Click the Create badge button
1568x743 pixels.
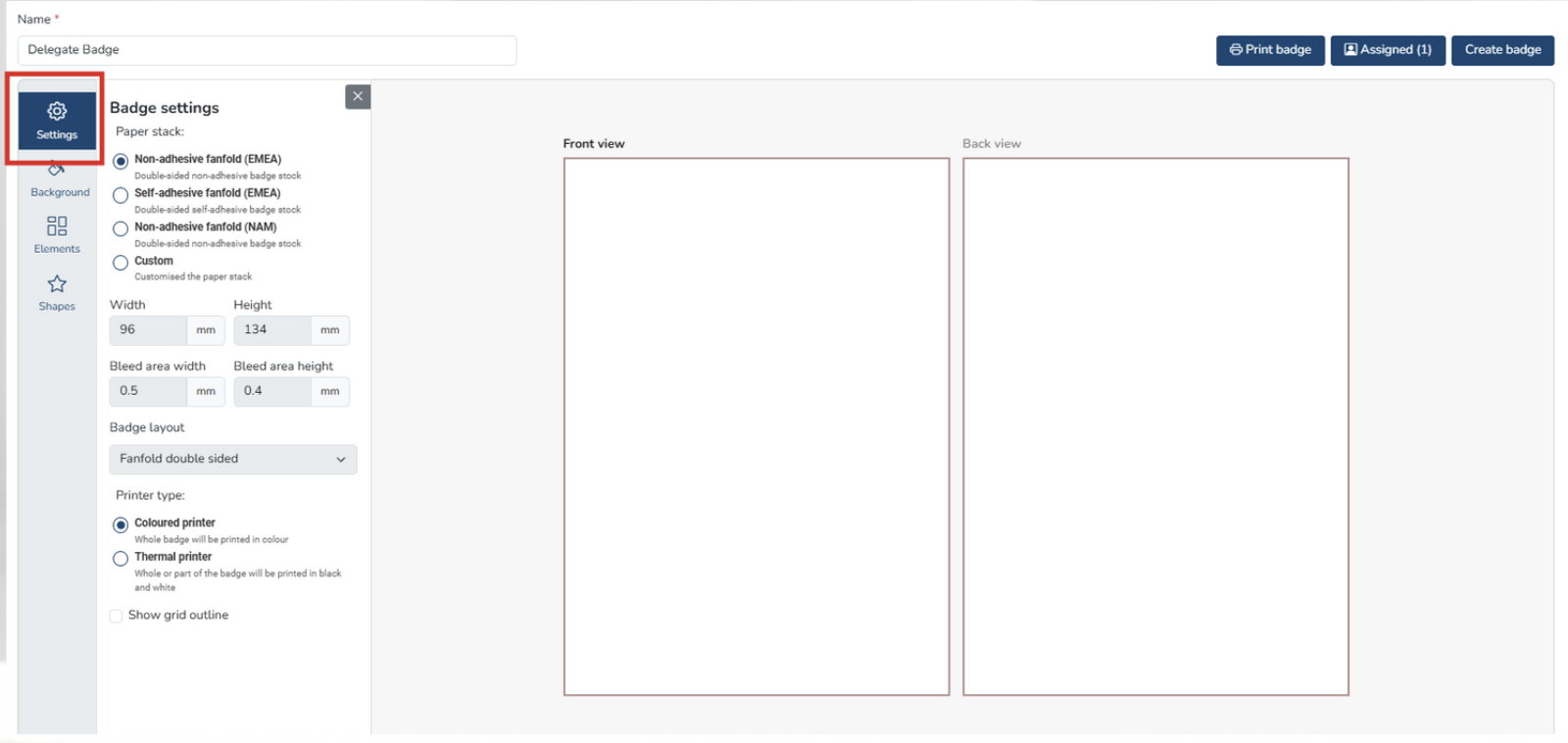tap(1501, 50)
